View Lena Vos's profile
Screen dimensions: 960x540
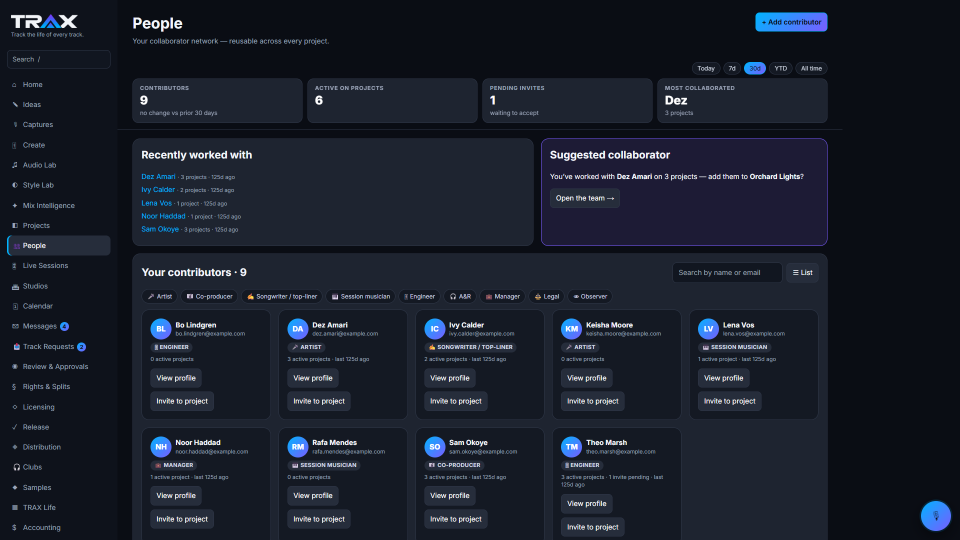724,378
